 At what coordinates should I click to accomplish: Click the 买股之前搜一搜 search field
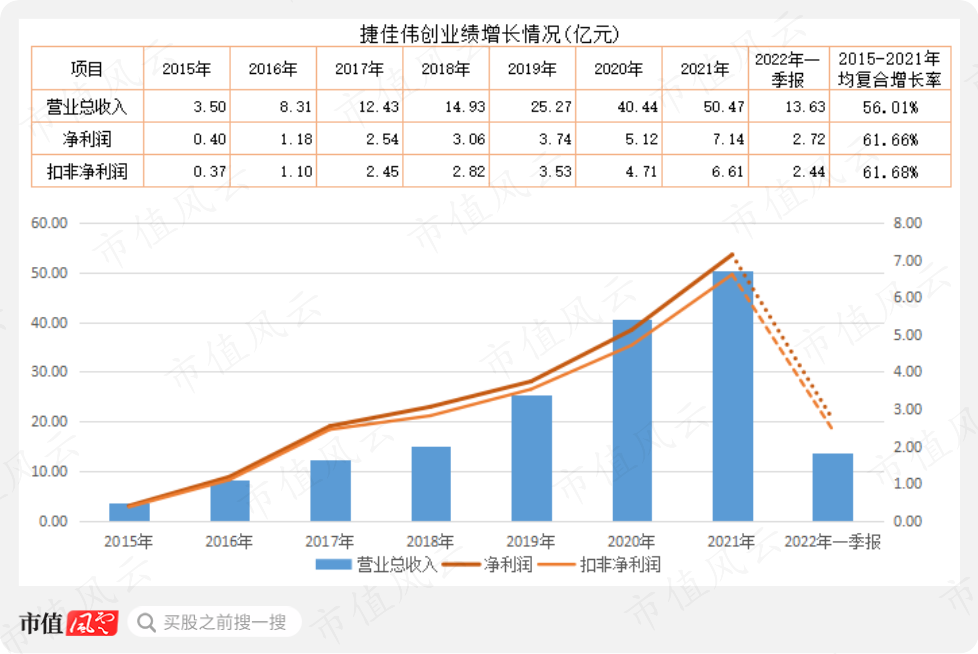215,622
